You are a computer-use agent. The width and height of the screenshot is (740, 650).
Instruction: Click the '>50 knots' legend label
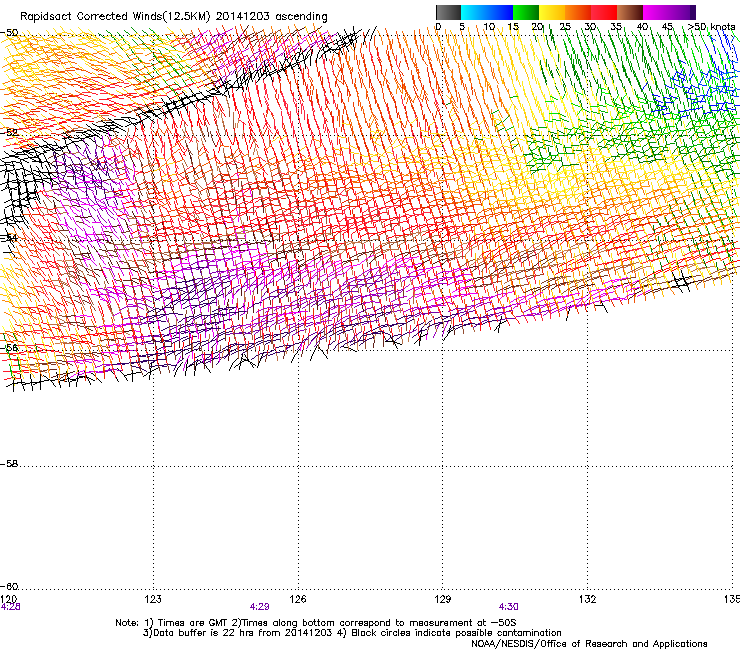pos(711,26)
